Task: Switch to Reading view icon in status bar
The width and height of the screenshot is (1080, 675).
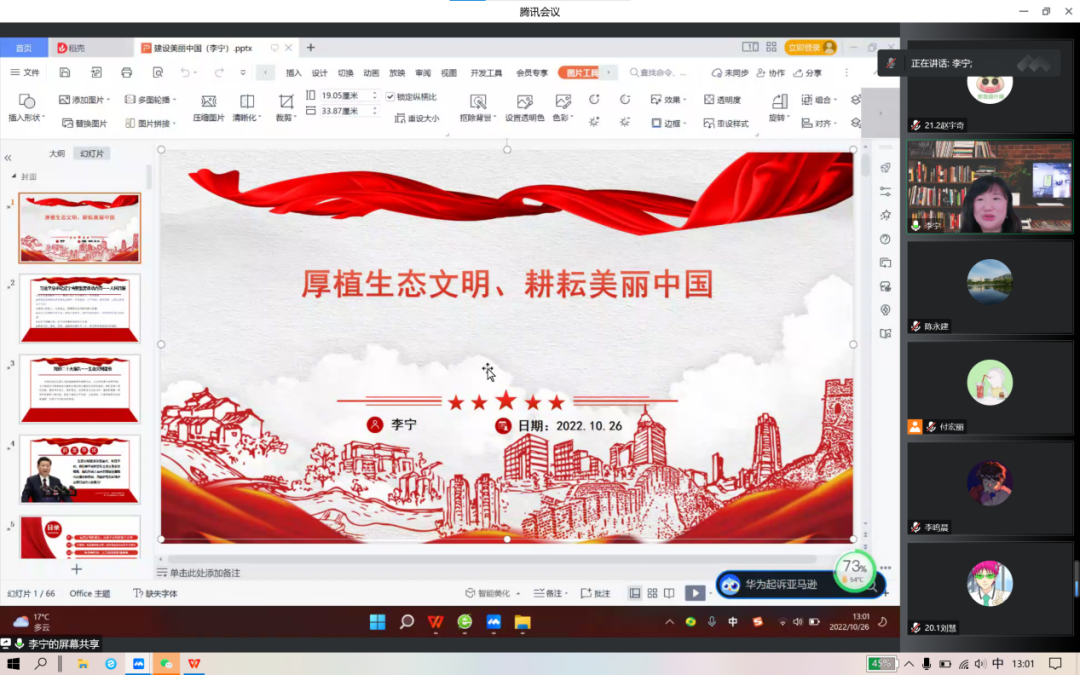Action: pos(669,593)
